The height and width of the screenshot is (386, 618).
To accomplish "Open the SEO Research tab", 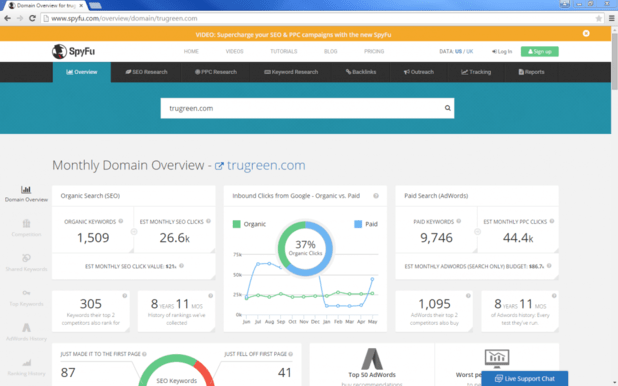I will (146, 72).
